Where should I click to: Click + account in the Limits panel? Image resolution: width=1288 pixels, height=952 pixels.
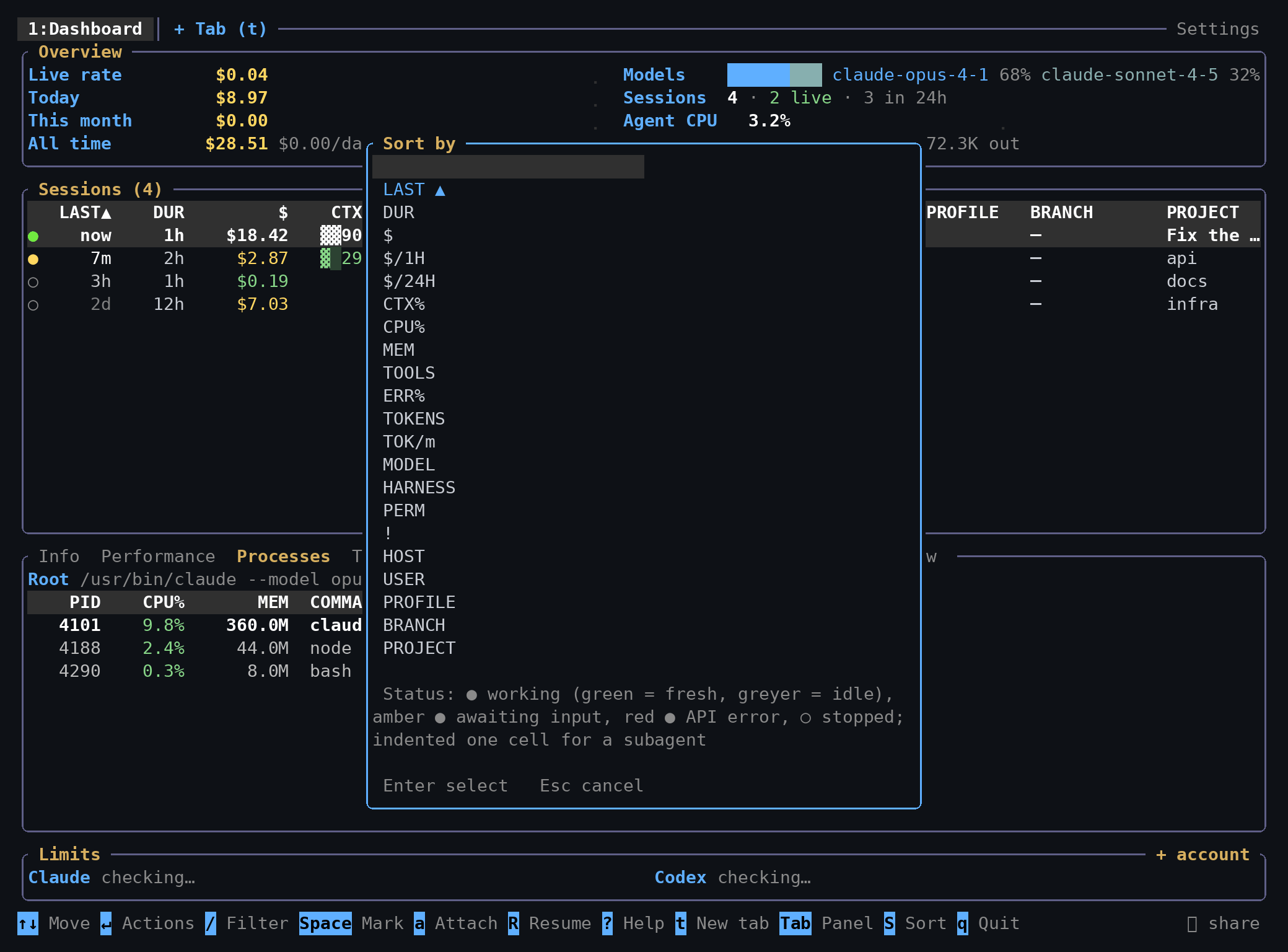(1203, 855)
